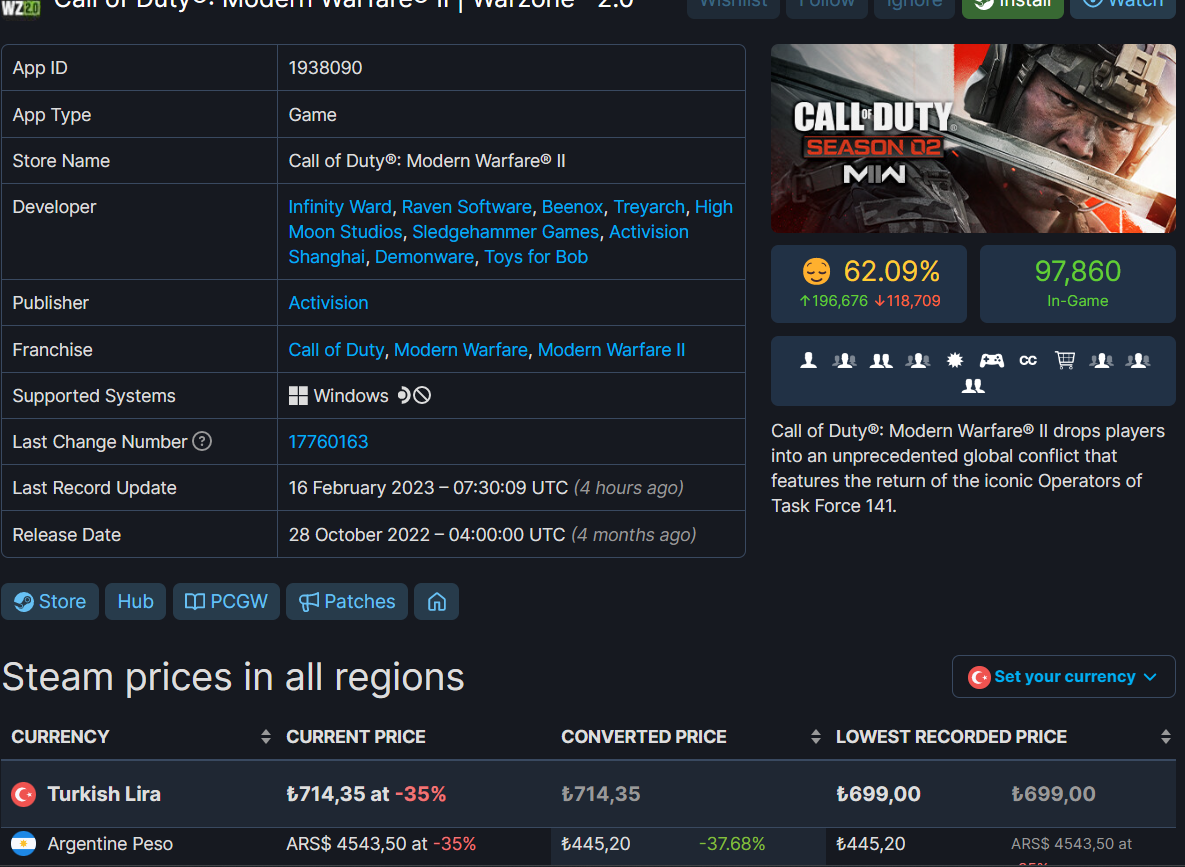Click the Release Date value 28 October 2022
This screenshot has width=1185, height=867.
click(426, 535)
